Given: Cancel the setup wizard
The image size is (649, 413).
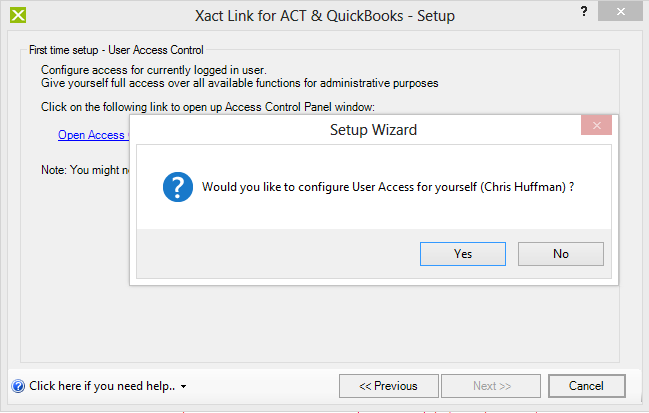Looking at the screenshot, I should click(x=587, y=386).
